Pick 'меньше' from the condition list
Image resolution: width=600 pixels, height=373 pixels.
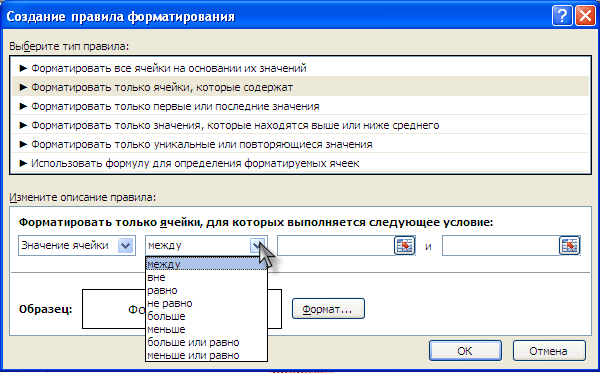[x=206, y=329]
